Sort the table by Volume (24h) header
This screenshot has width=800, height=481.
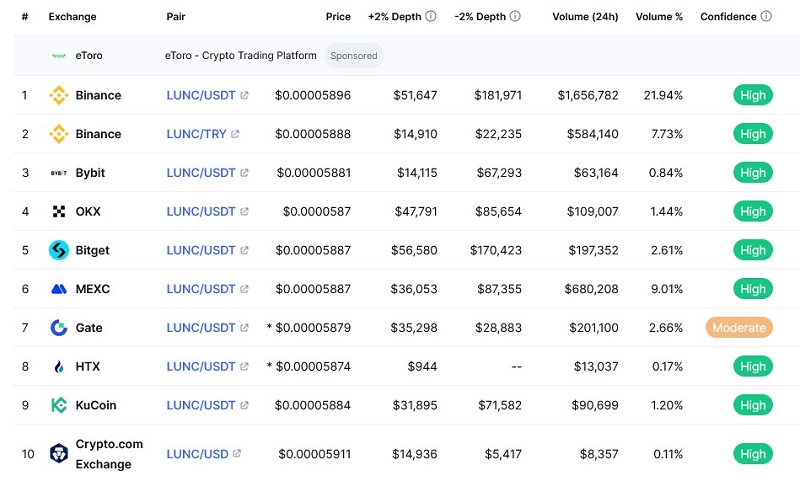tap(585, 17)
